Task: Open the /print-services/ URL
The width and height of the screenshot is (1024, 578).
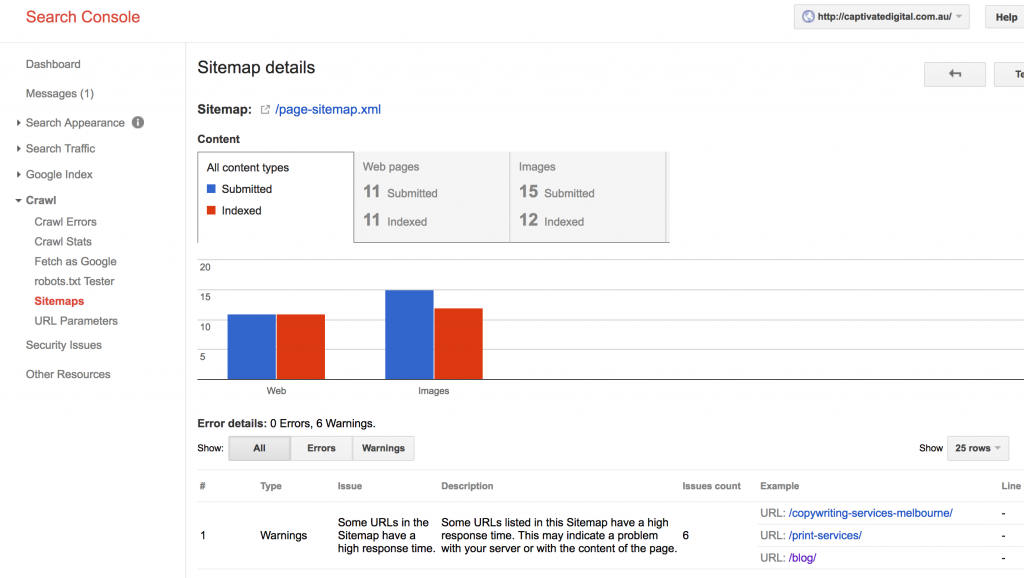Action: [x=825, y=536]
